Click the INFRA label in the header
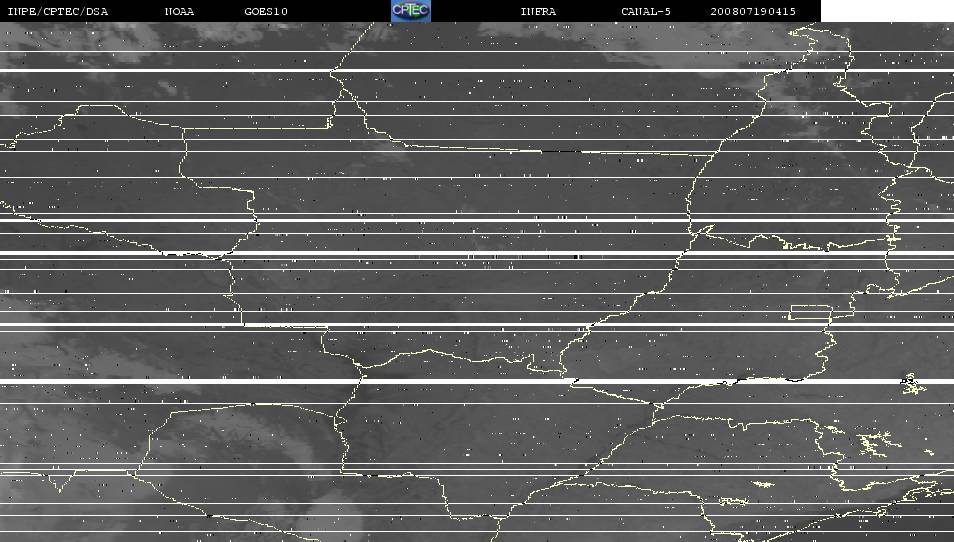954x542 pixels. [538, 12]
